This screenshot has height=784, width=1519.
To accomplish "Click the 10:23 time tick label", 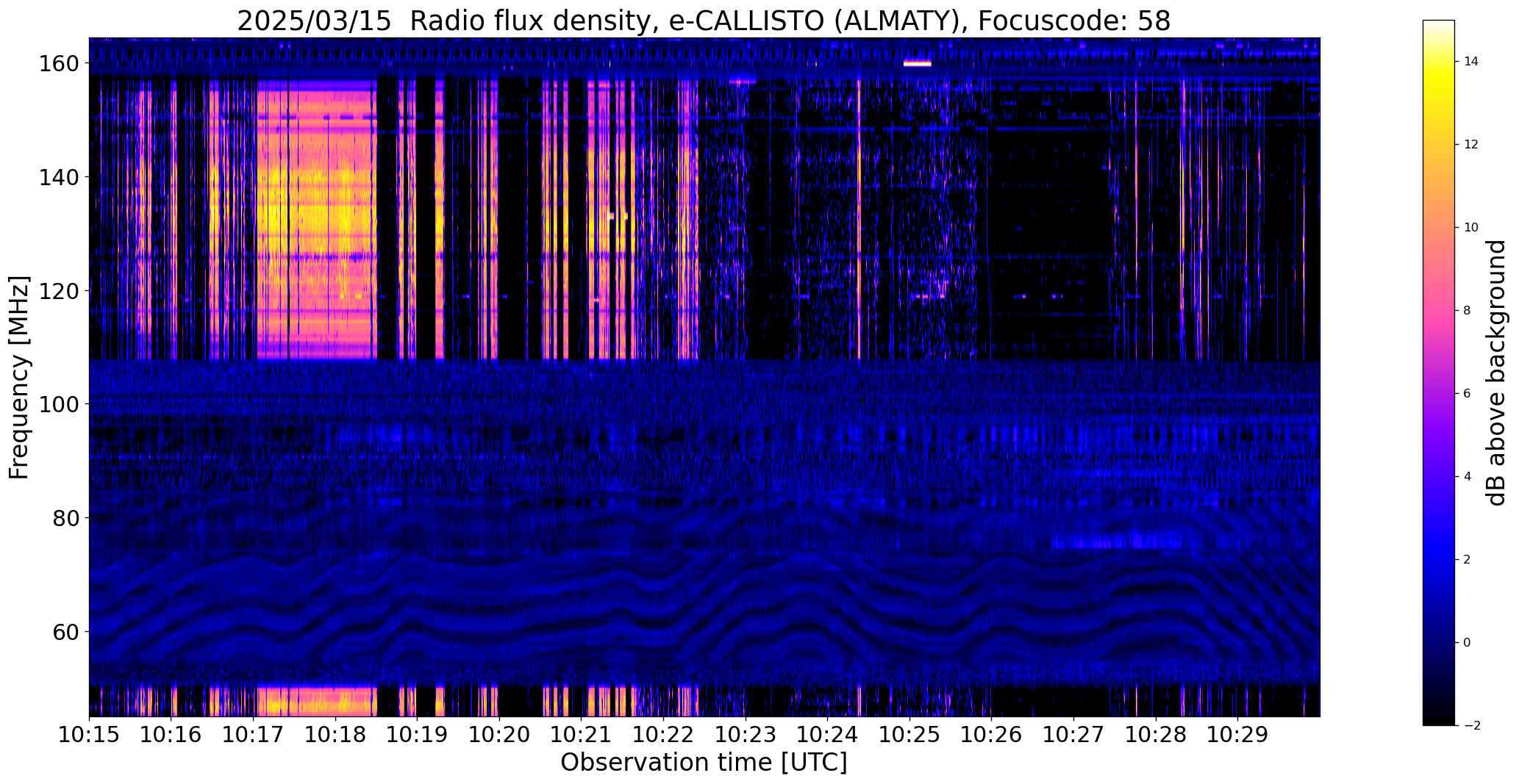I will 746,734.
